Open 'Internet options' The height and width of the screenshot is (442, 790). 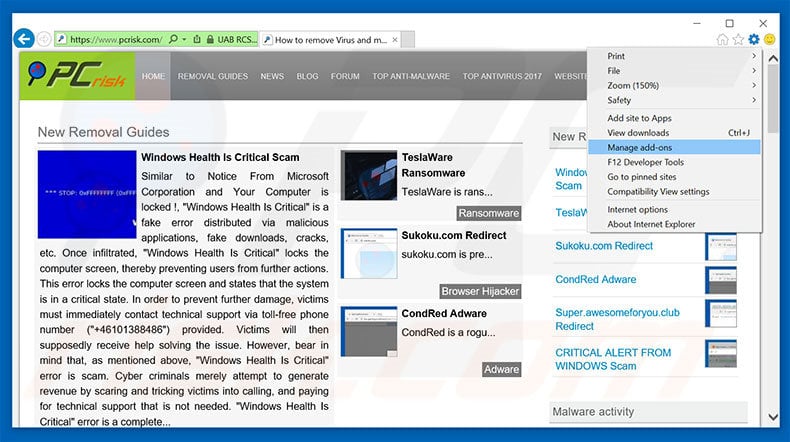[x=674, y=209]
